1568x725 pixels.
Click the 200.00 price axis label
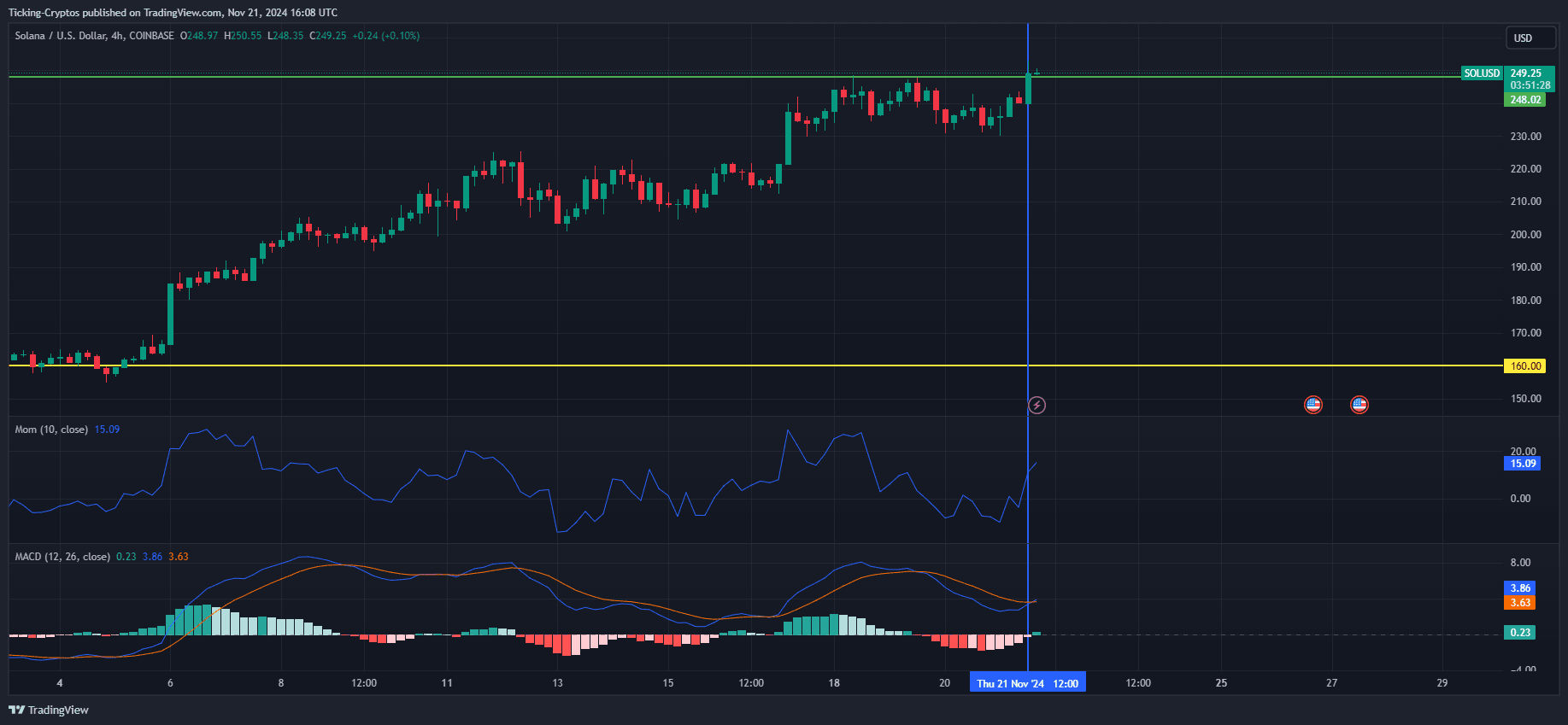click(x=1525, y=235)
